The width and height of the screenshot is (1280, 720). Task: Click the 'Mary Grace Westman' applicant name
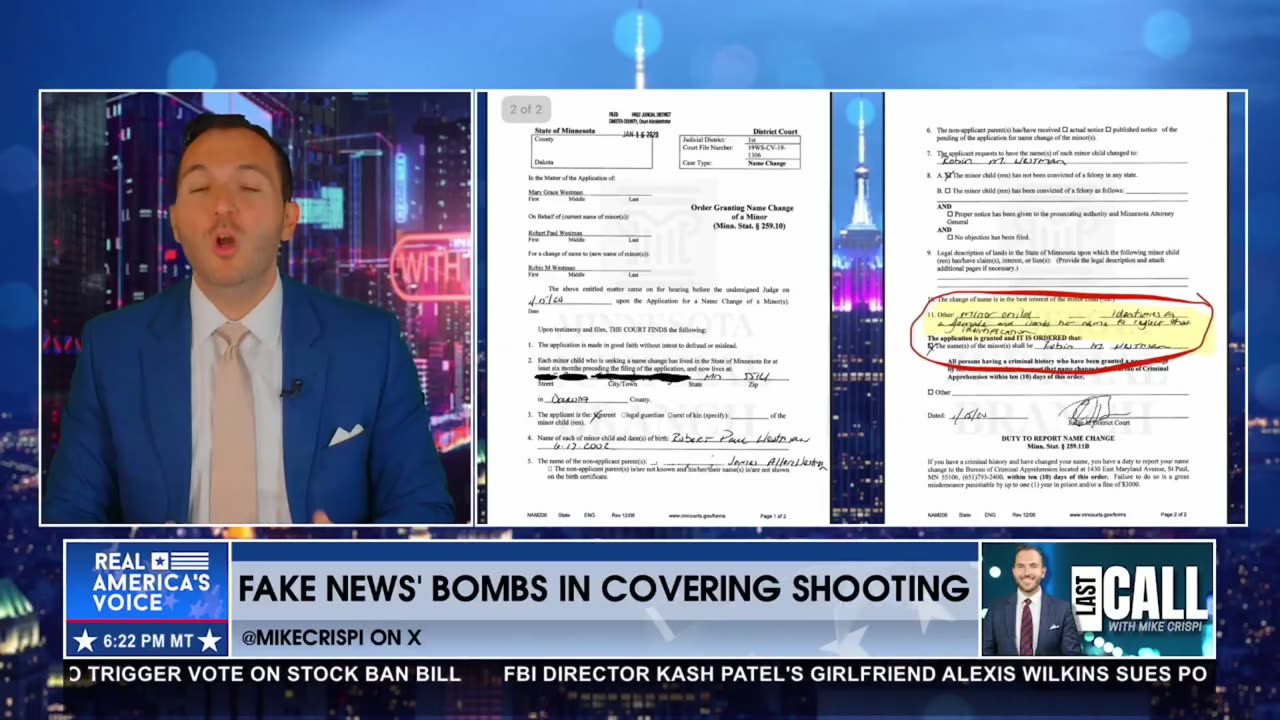point(555,191)
